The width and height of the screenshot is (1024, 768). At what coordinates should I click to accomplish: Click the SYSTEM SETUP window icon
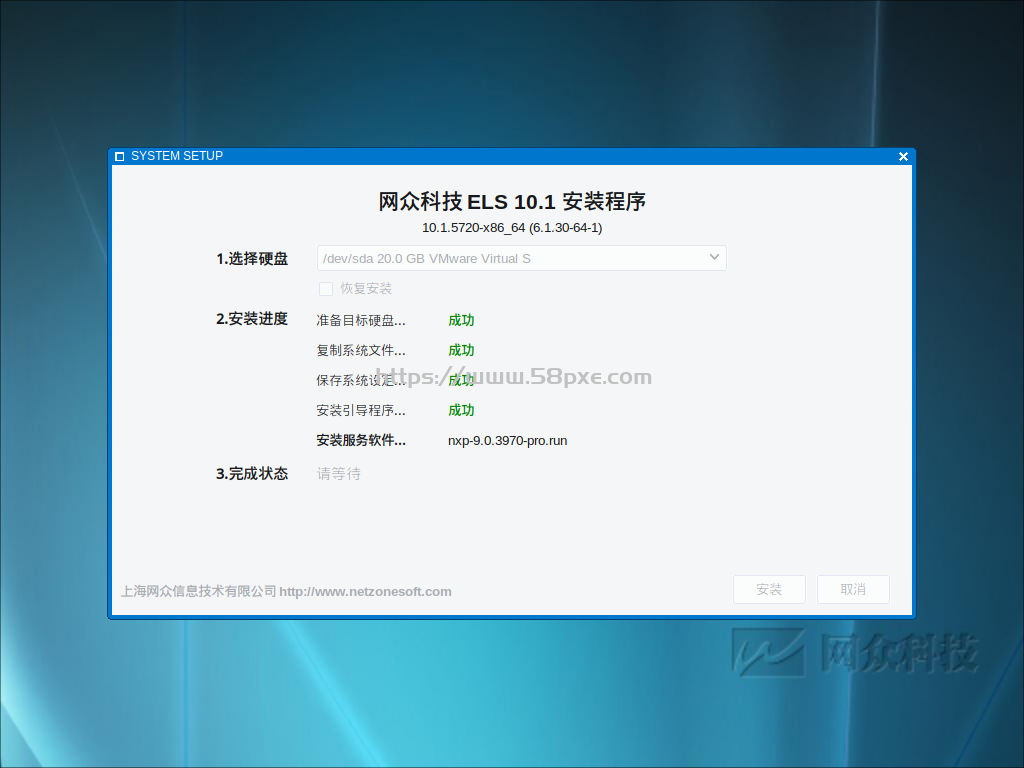119,157
